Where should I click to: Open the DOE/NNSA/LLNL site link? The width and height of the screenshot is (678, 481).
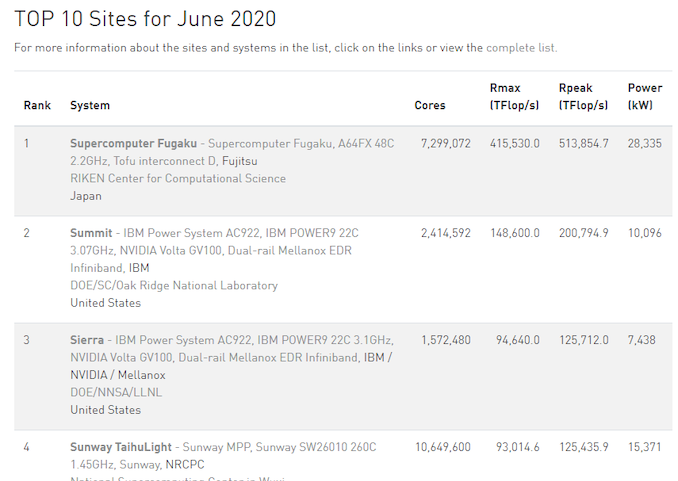[x=116, y=392]
